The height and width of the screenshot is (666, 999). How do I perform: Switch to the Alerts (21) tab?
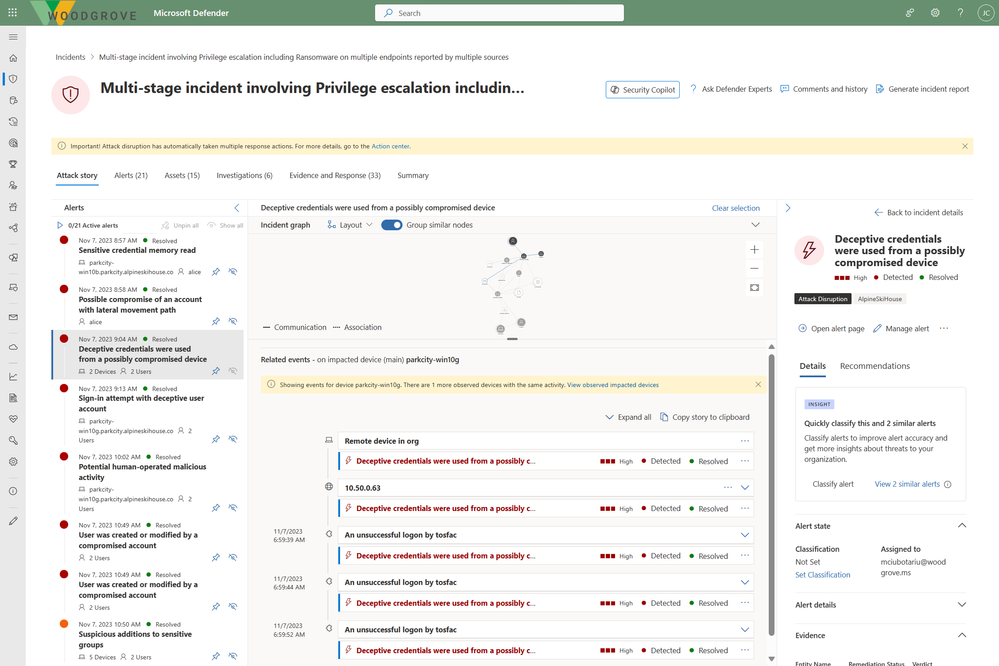click(131, 175)
